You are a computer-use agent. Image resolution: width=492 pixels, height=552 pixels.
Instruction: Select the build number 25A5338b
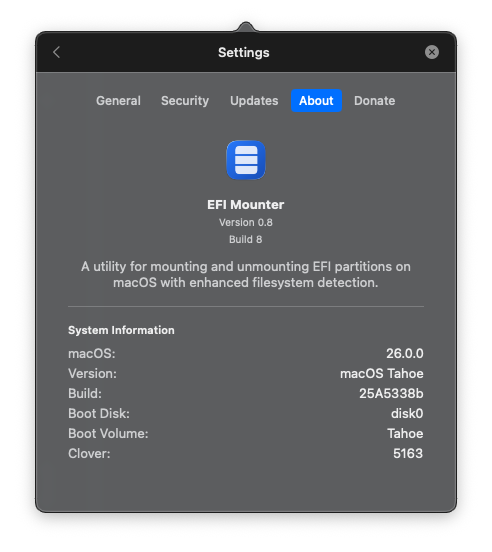(x=391, y=394)
